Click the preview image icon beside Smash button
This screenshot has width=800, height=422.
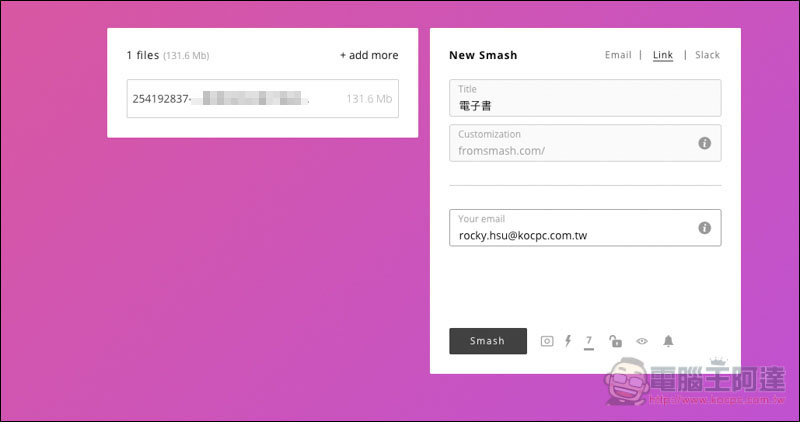click(x=547, y=341)
